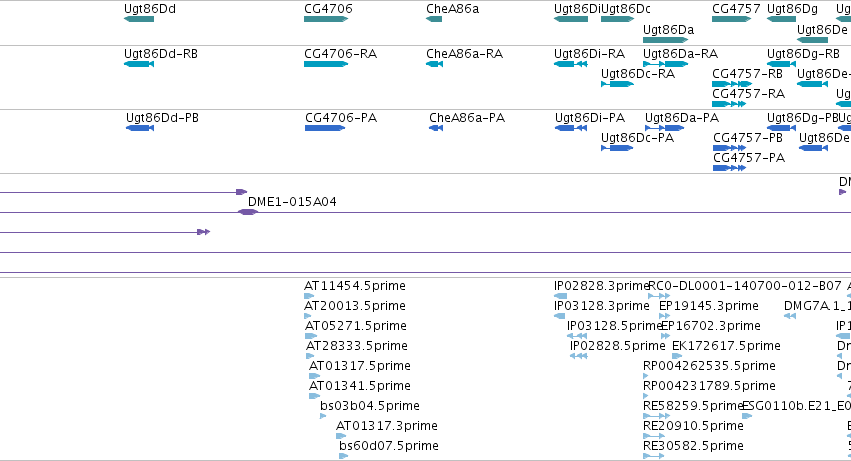Select the CG4706 gene arrow
851x461 pixels.
coord(326,19)
